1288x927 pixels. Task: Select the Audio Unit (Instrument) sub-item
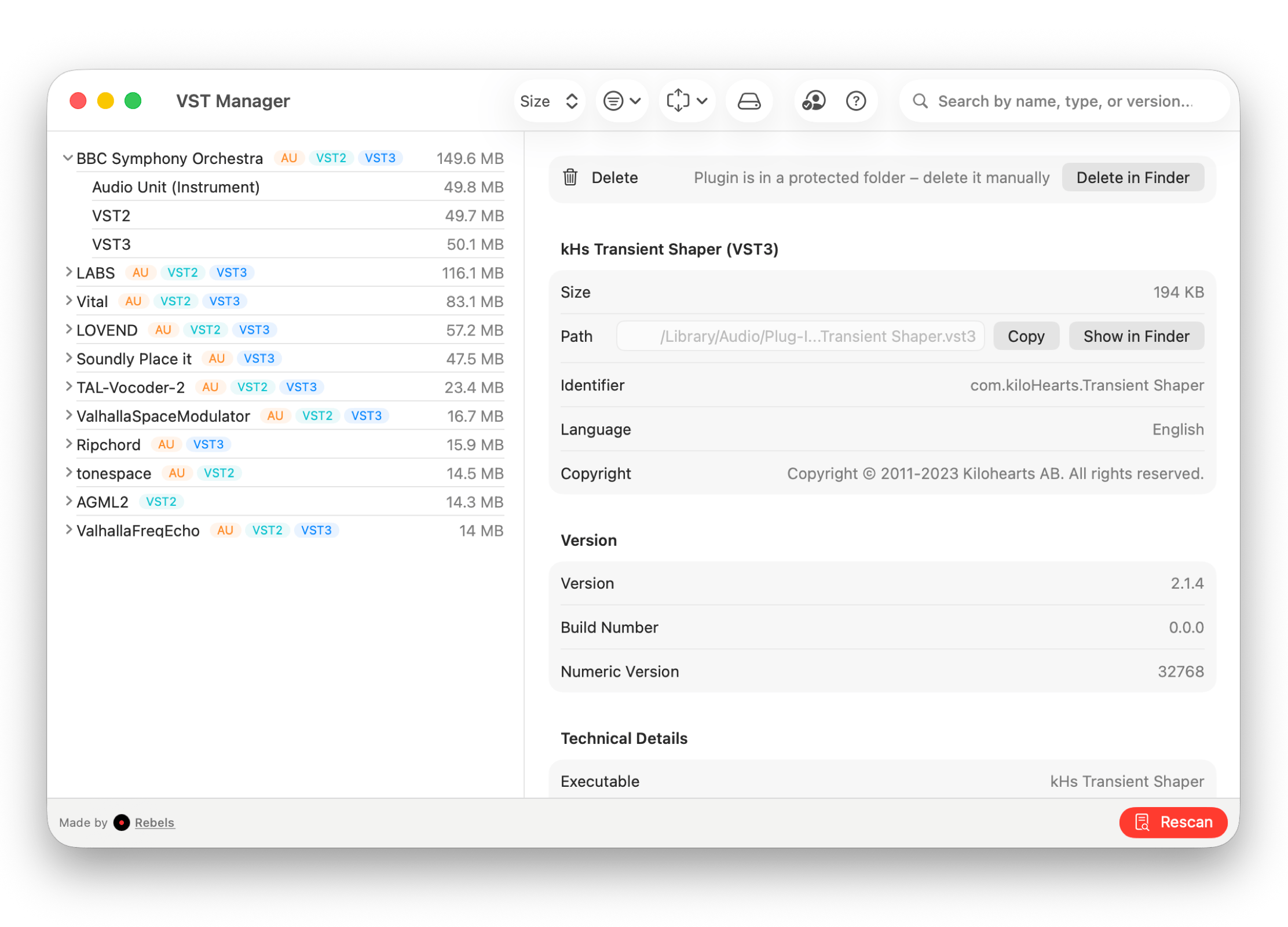pos(176,187)
